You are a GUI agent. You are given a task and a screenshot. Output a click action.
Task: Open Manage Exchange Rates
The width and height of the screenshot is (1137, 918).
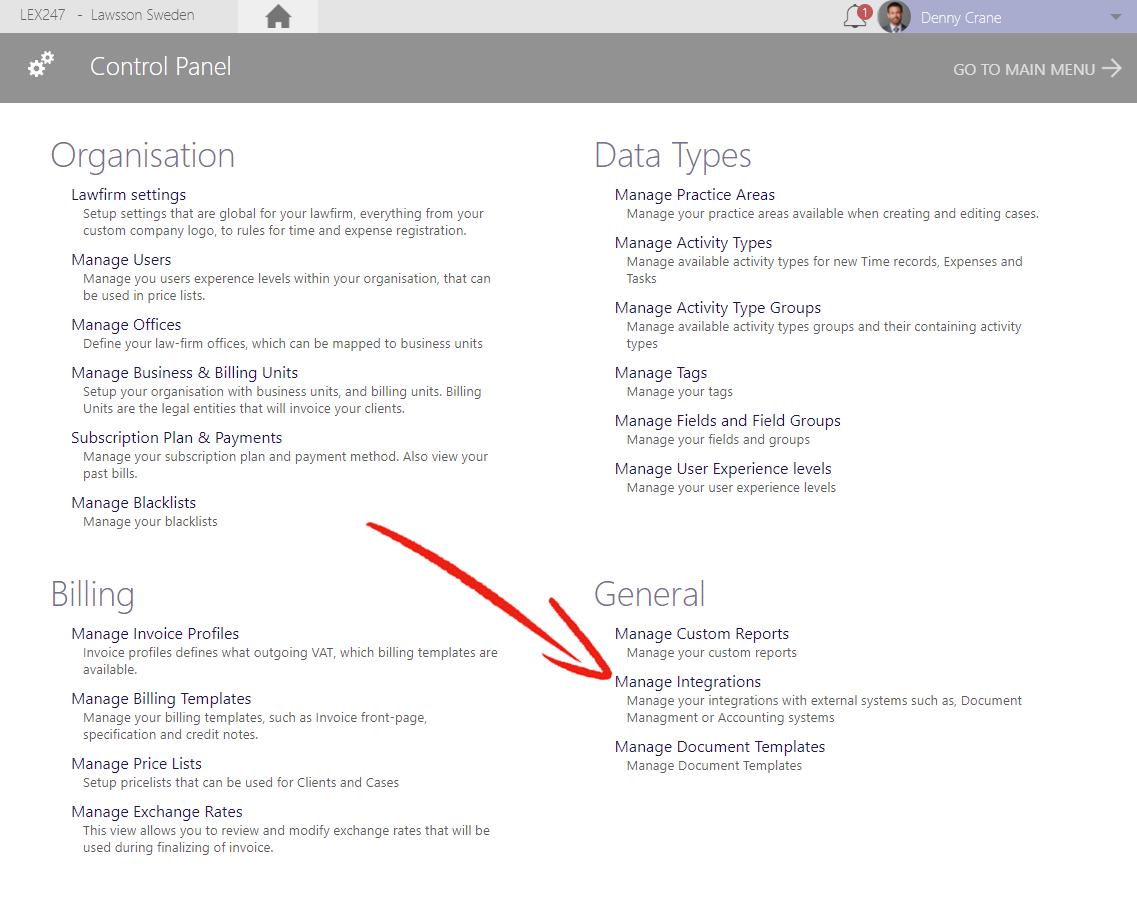(x=157, y=812)
